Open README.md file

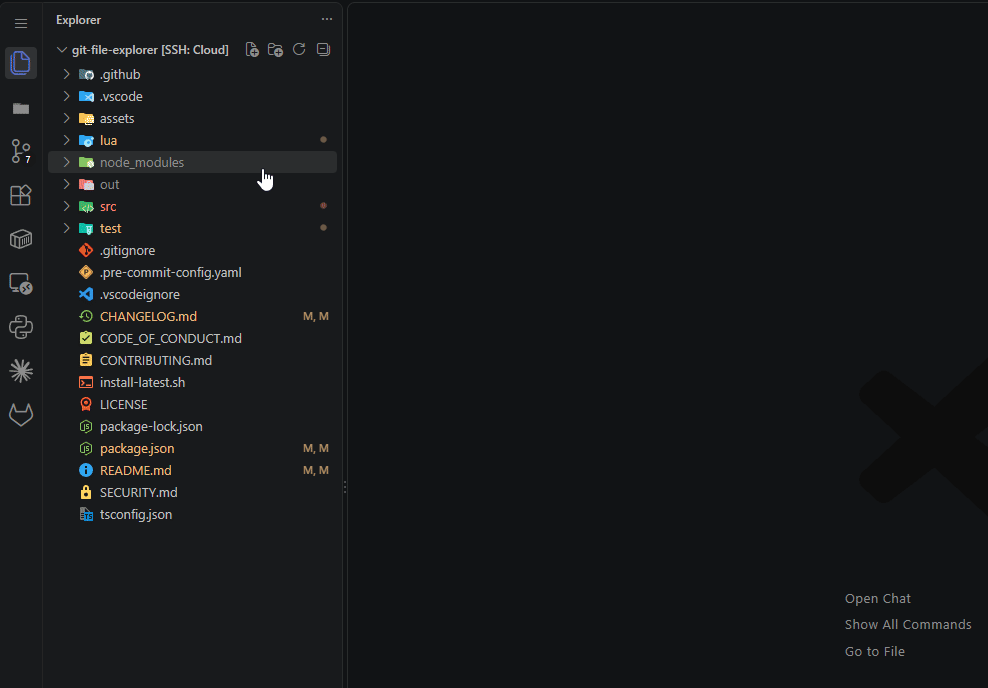[192, 471]
